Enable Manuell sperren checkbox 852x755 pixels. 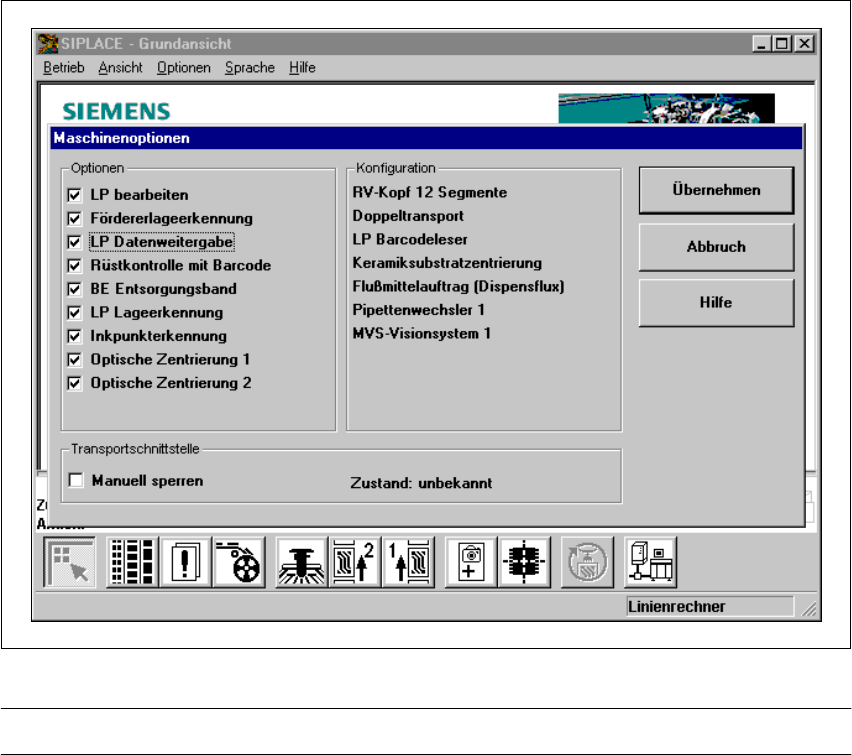pyautogui.click(x=76, y=481)
